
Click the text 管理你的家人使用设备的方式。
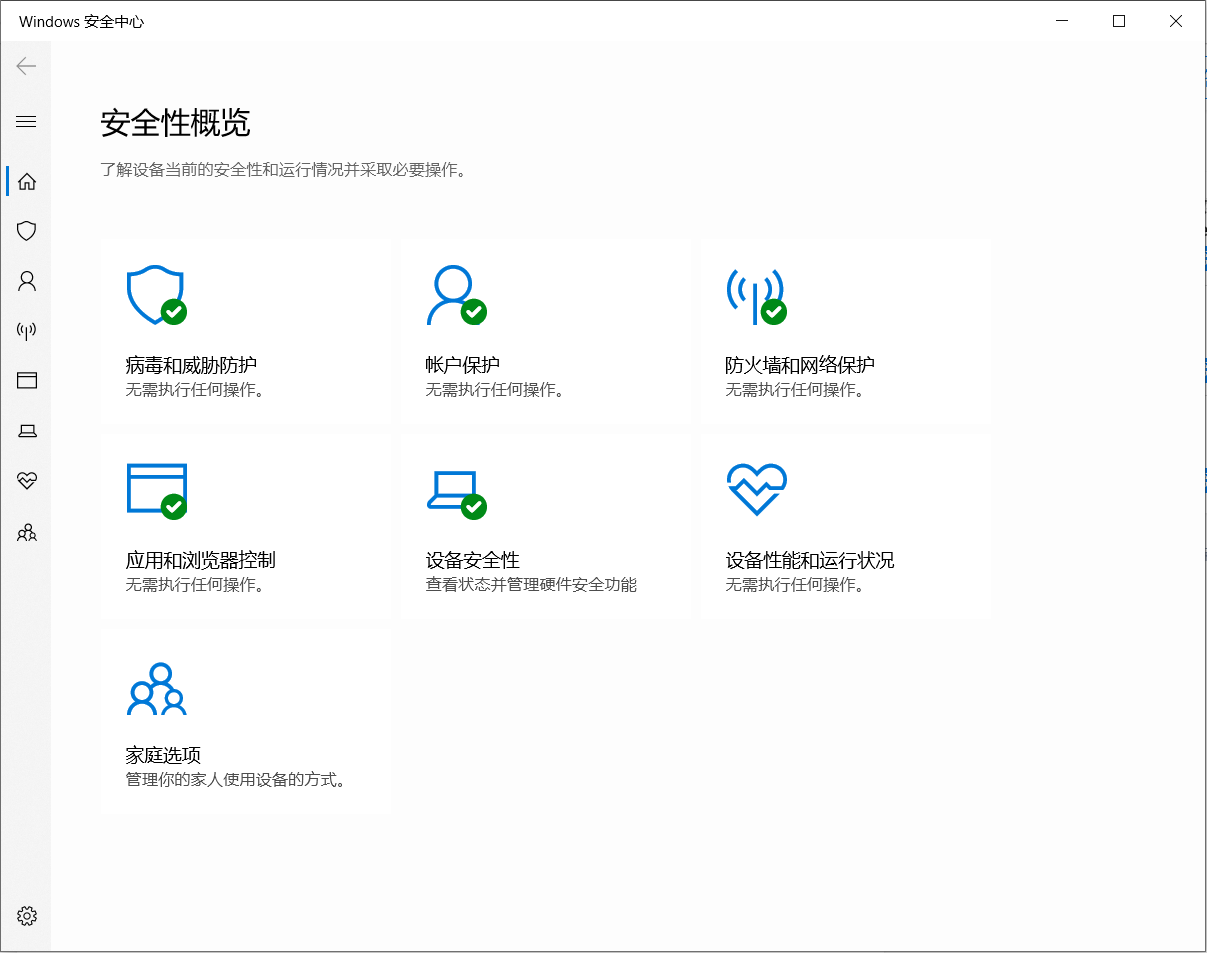(235, 780)
